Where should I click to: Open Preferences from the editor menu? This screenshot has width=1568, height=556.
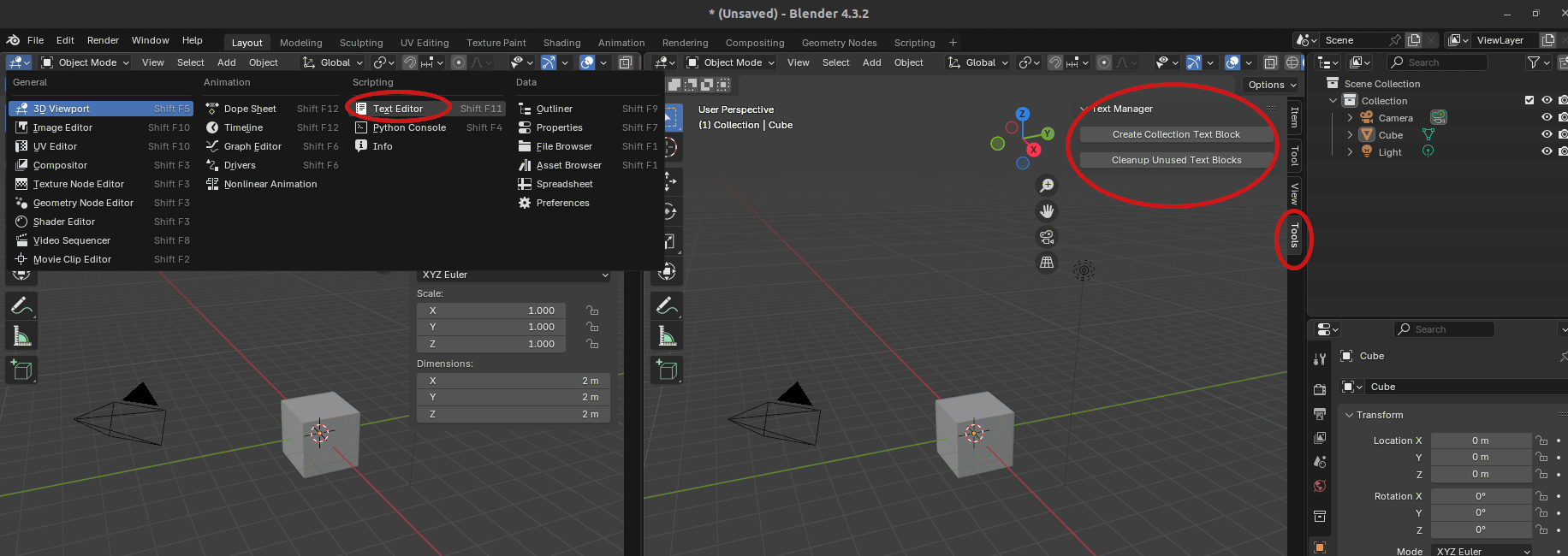tap(588, 203)
